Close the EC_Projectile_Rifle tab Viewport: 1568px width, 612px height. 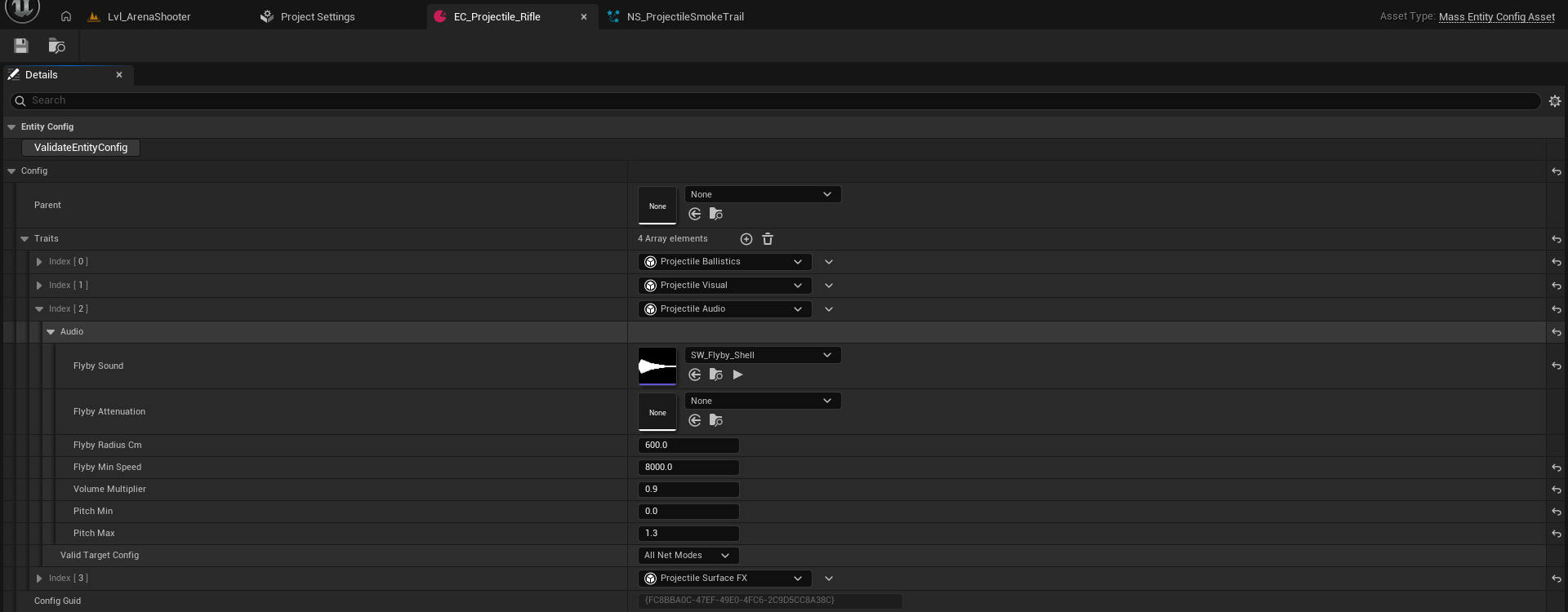(584, 16)
